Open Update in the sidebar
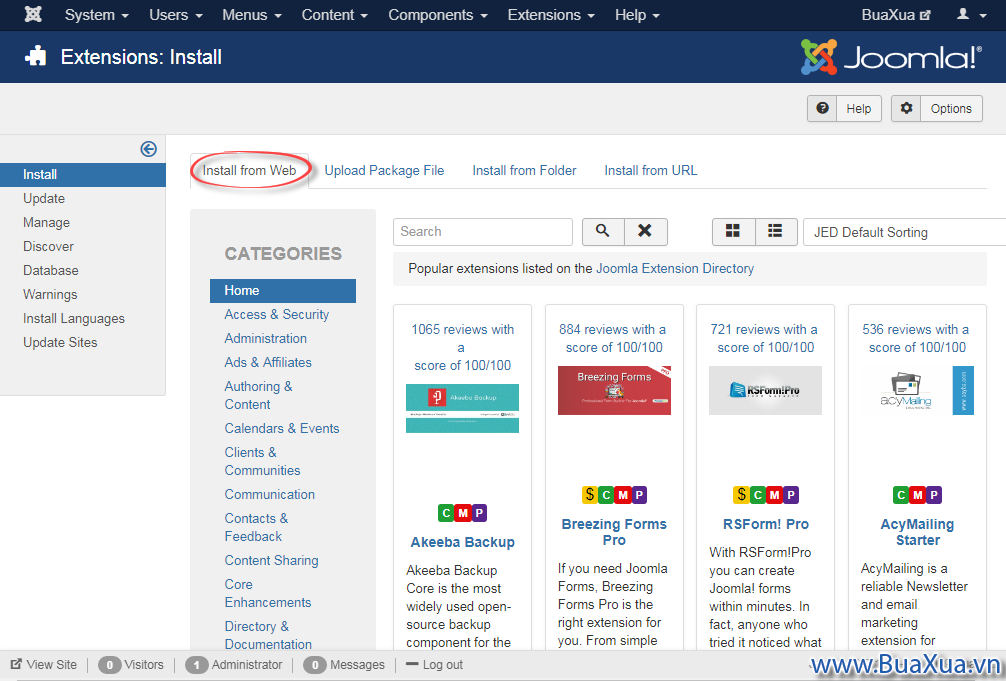The width and height of the screenshot is (1006, 681). [44, 198]
